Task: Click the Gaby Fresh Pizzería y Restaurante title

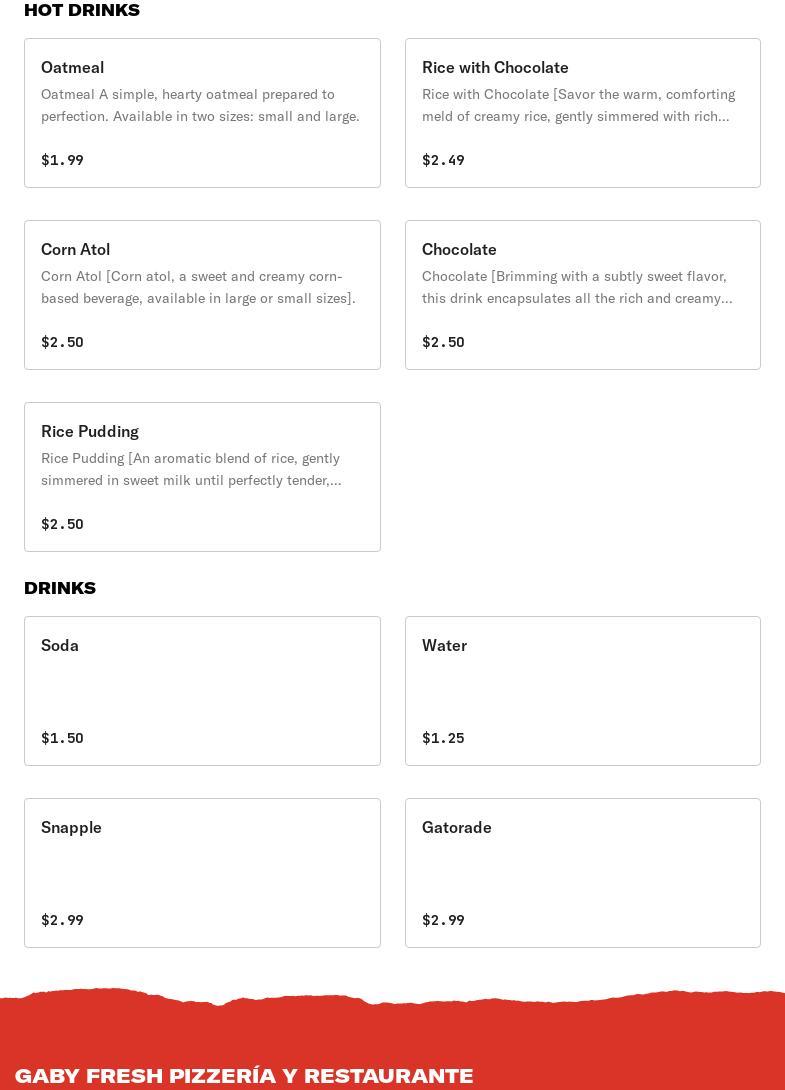Action: [x=244, y=1076]
